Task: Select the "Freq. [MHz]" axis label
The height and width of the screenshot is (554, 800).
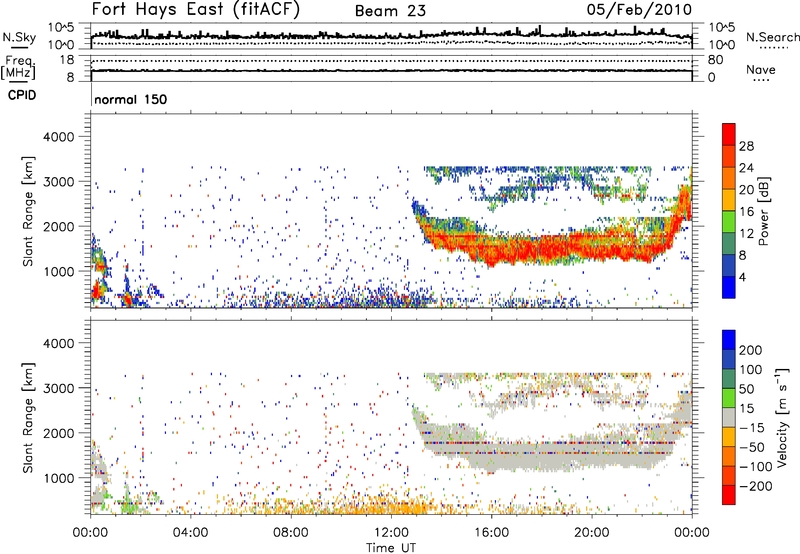Action: click(19, 68)
